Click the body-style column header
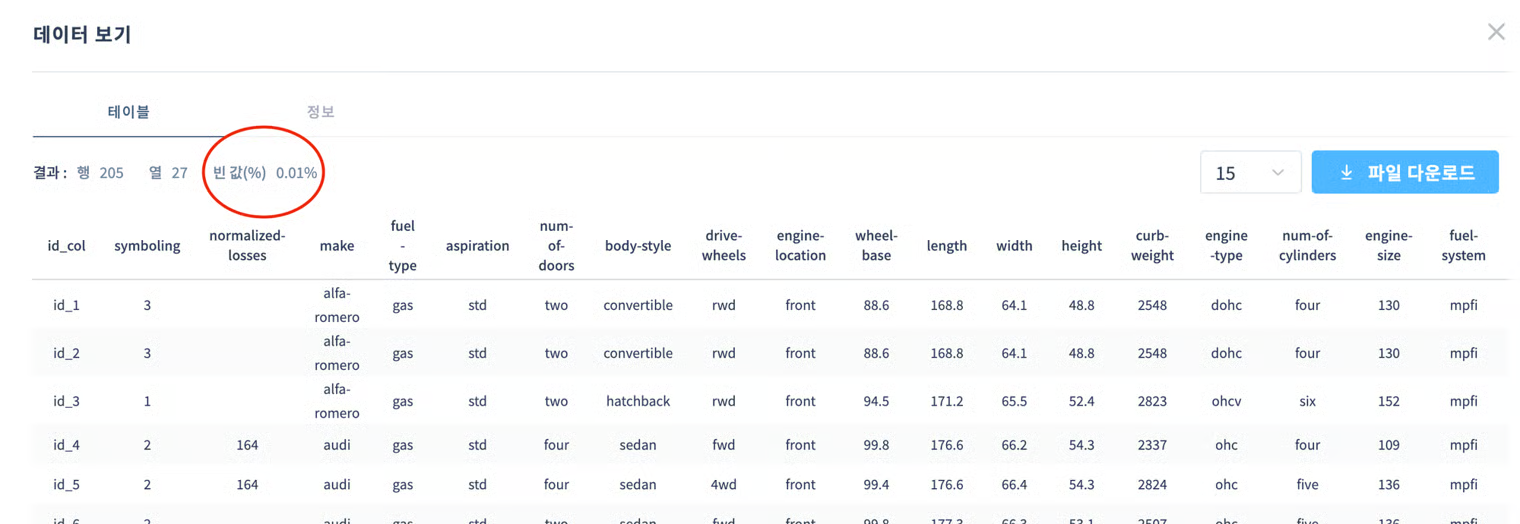This screenshot has height=524, width=1520. 638,246
